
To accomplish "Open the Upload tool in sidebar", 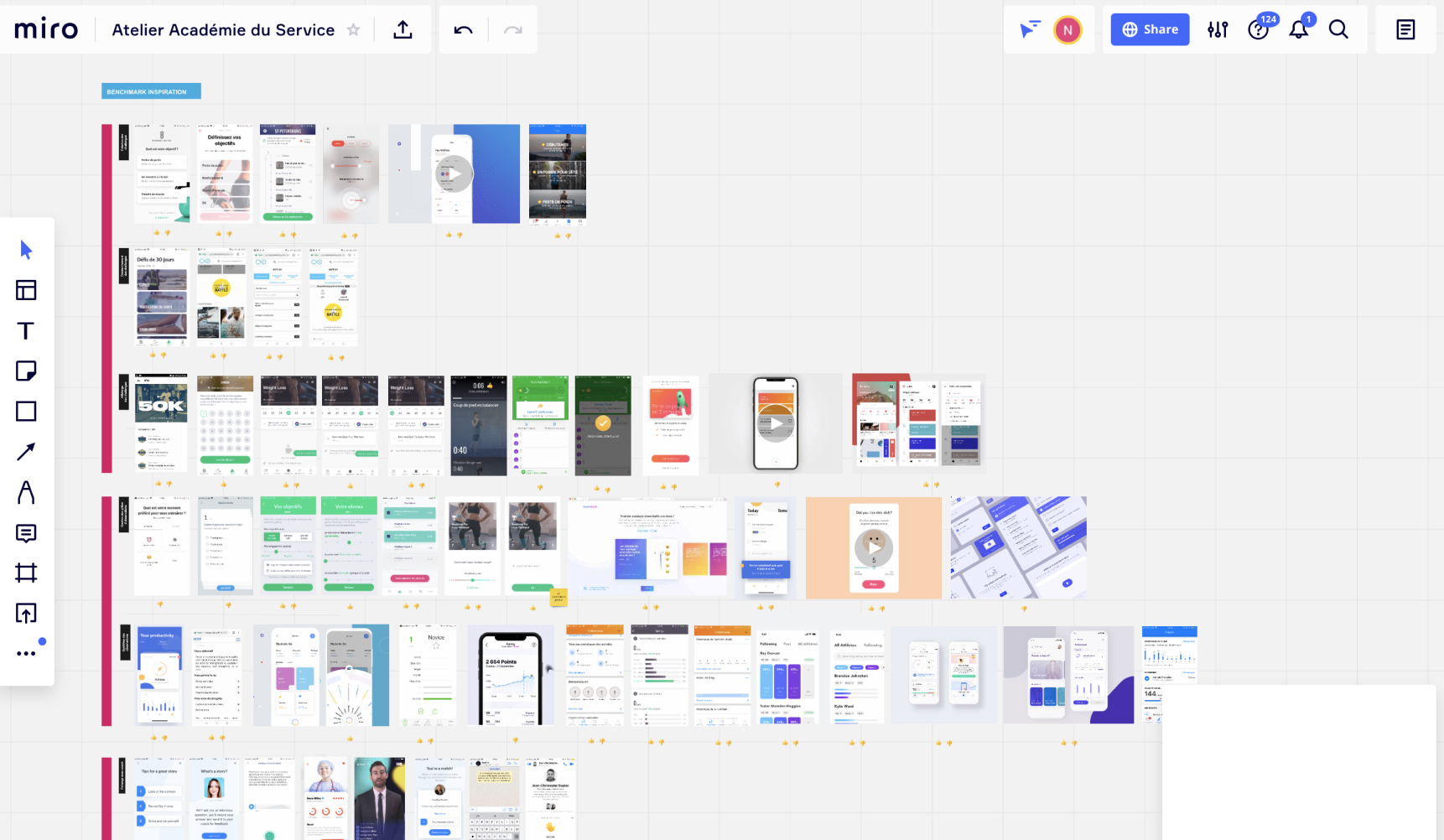I will pyautogui.click(x=26, y=614).
